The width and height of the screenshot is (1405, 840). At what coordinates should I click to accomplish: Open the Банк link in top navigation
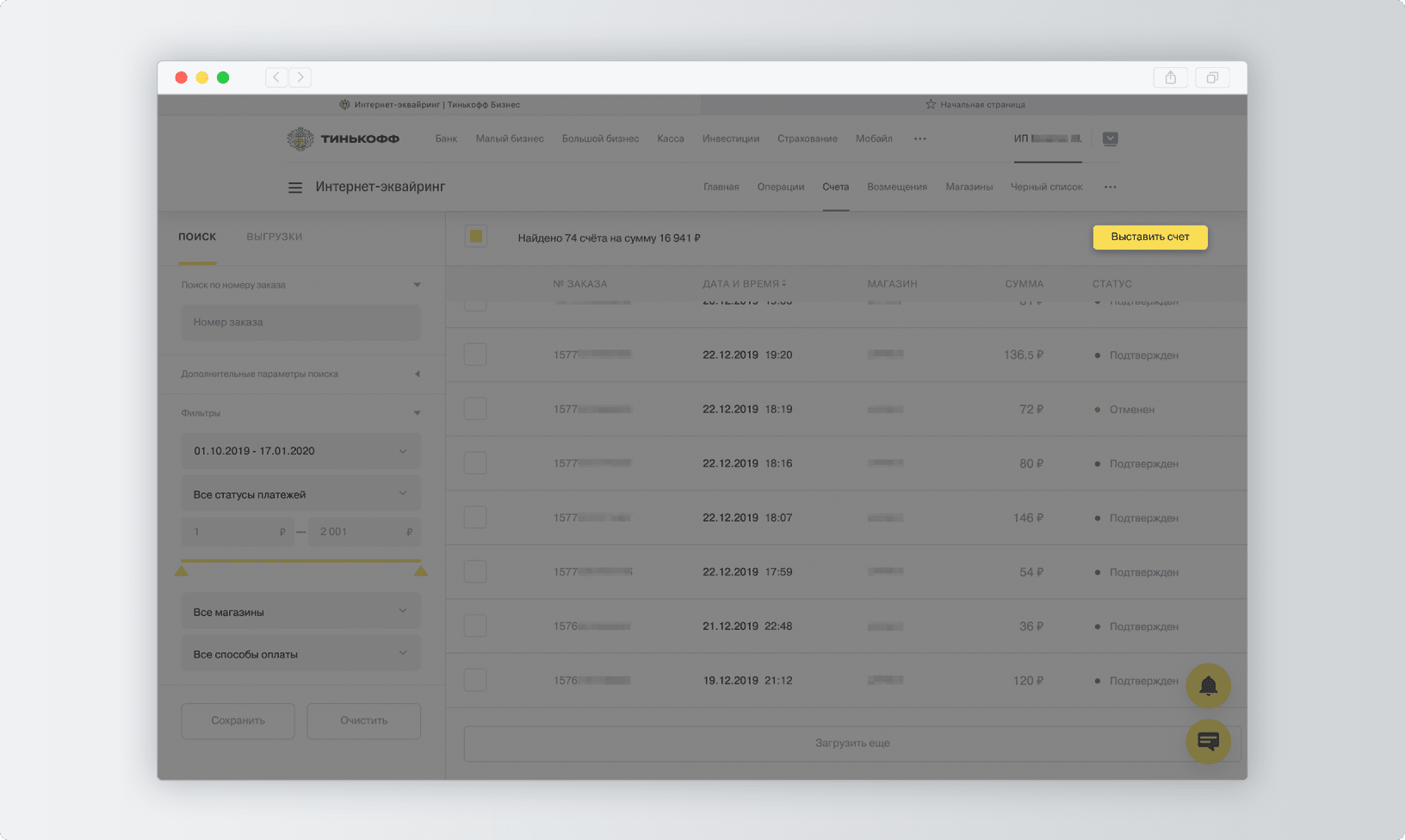pos(446,139)
